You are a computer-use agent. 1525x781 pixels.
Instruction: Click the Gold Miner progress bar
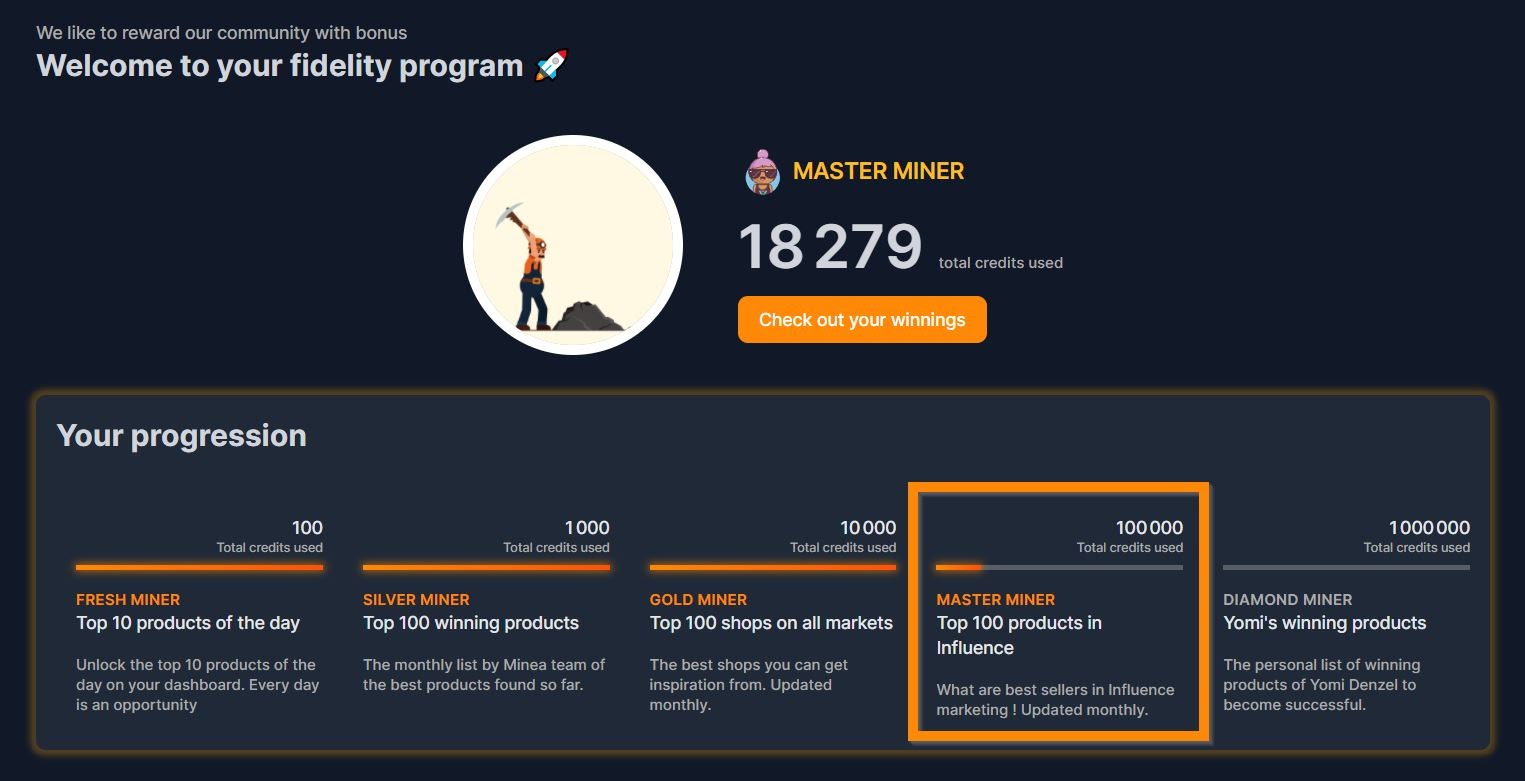[773, 567]
